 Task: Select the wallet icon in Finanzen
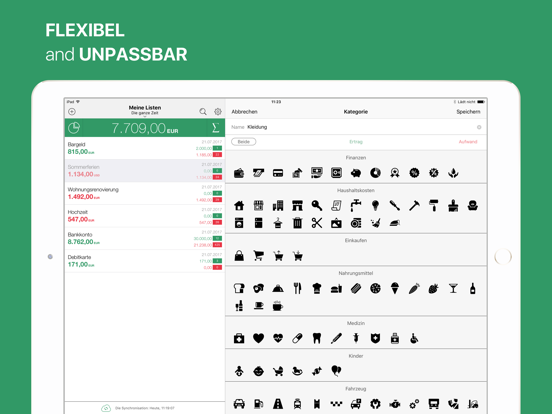(x=239, y=173)
